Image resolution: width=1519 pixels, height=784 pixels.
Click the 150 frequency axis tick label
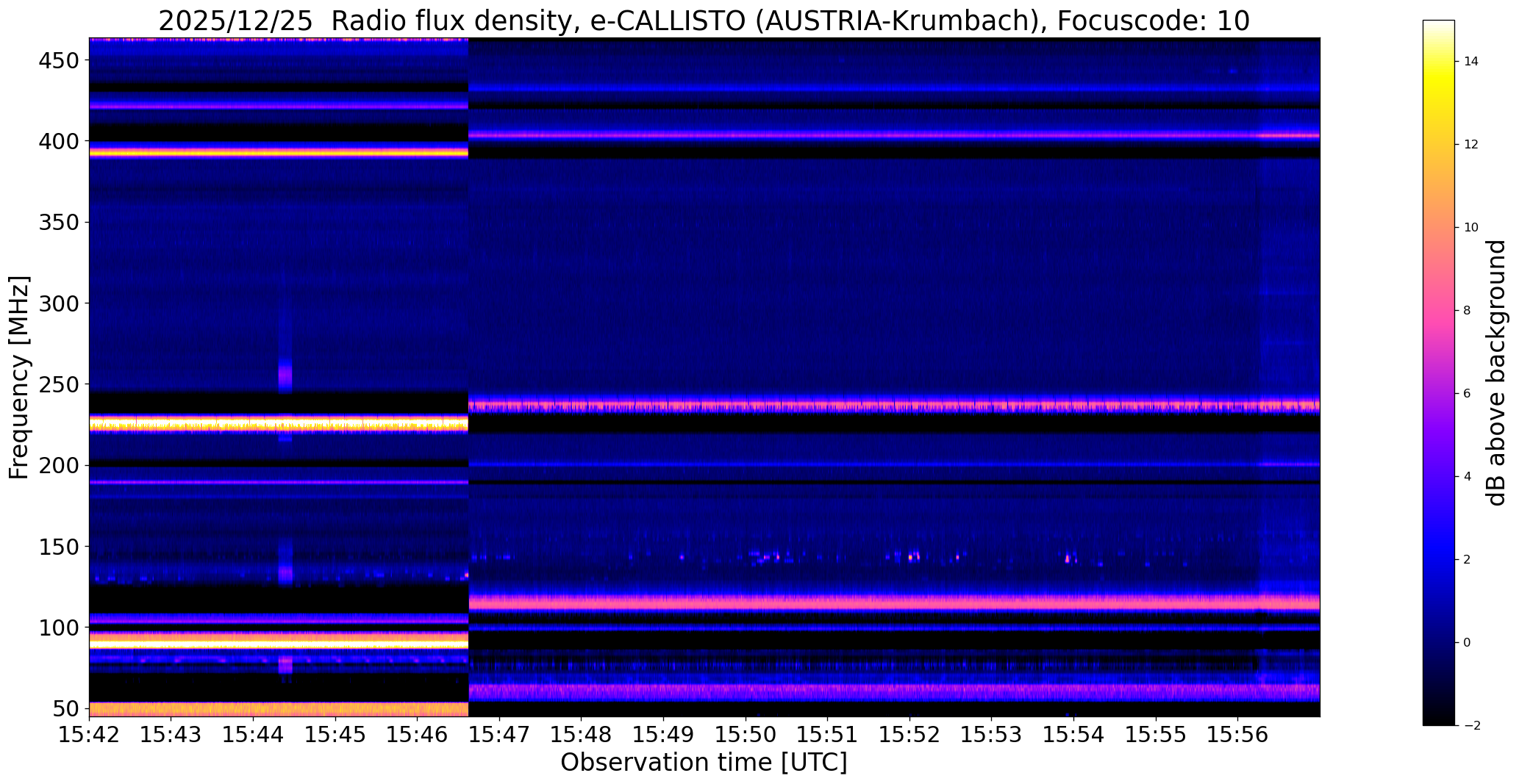pos(57,547)
